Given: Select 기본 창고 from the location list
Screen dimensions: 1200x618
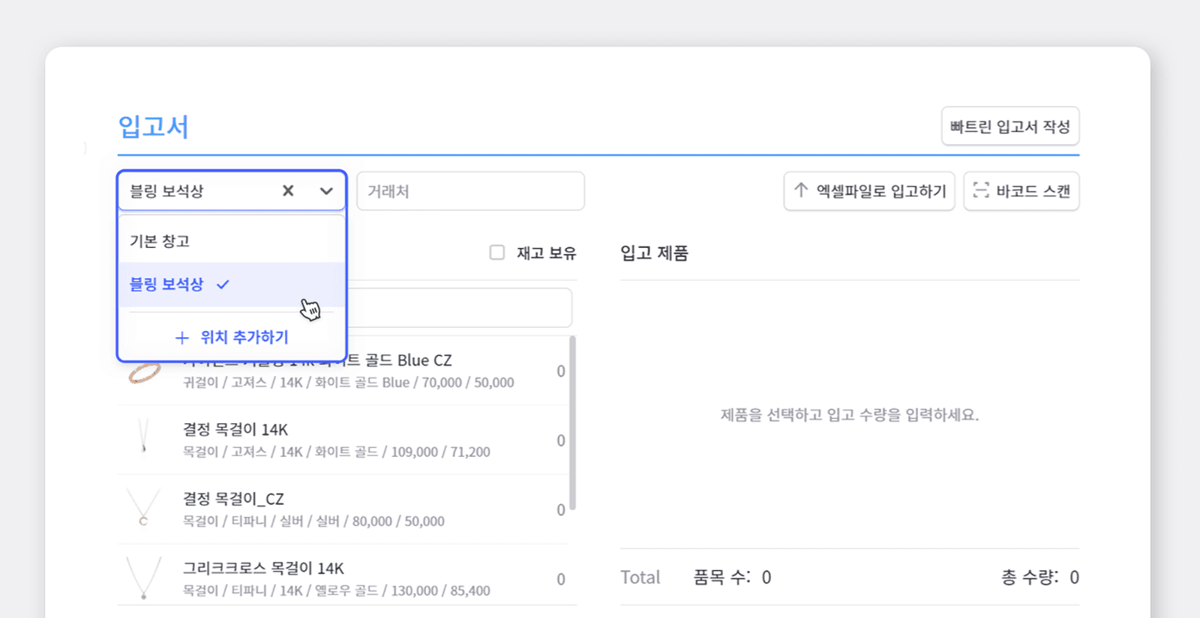Looking at the screenshot, I should click(160, 241).
